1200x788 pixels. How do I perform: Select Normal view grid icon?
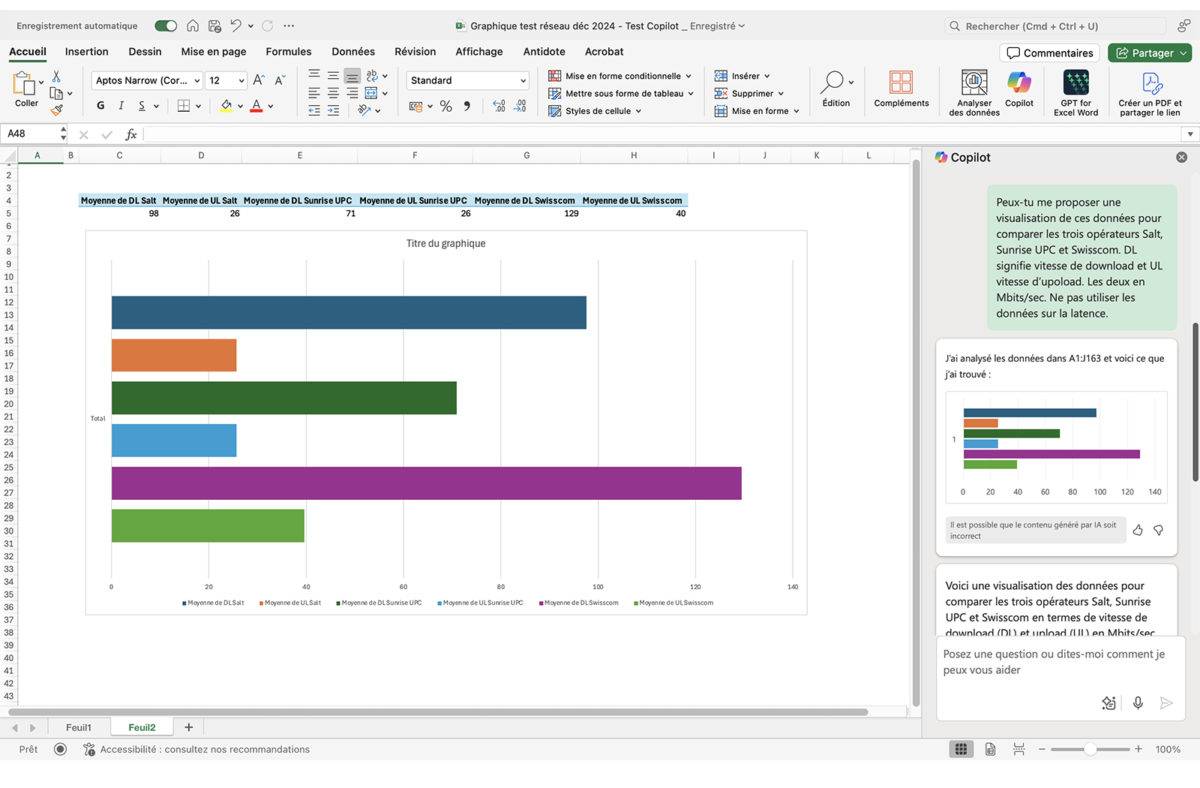pyautogui.click(x=961, y=749)
